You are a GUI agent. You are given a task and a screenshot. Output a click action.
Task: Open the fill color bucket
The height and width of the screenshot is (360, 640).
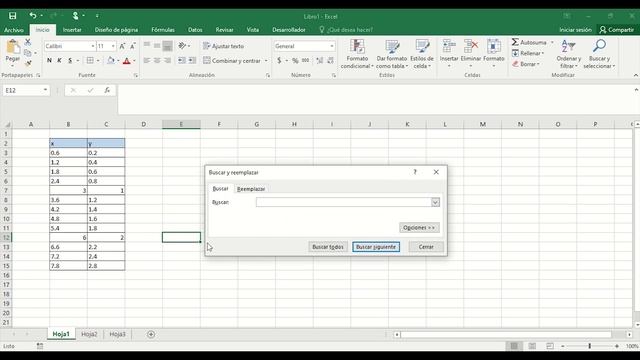[111, 60]
